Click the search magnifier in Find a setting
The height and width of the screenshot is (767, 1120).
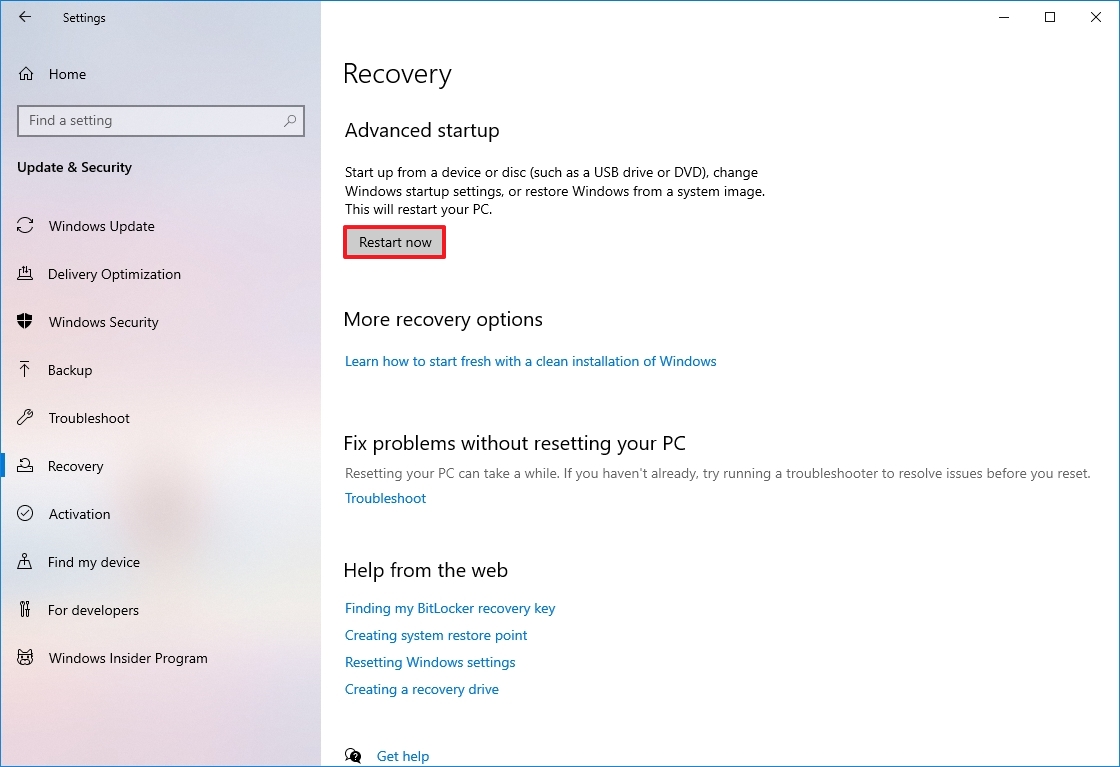(x=289, y=120)
